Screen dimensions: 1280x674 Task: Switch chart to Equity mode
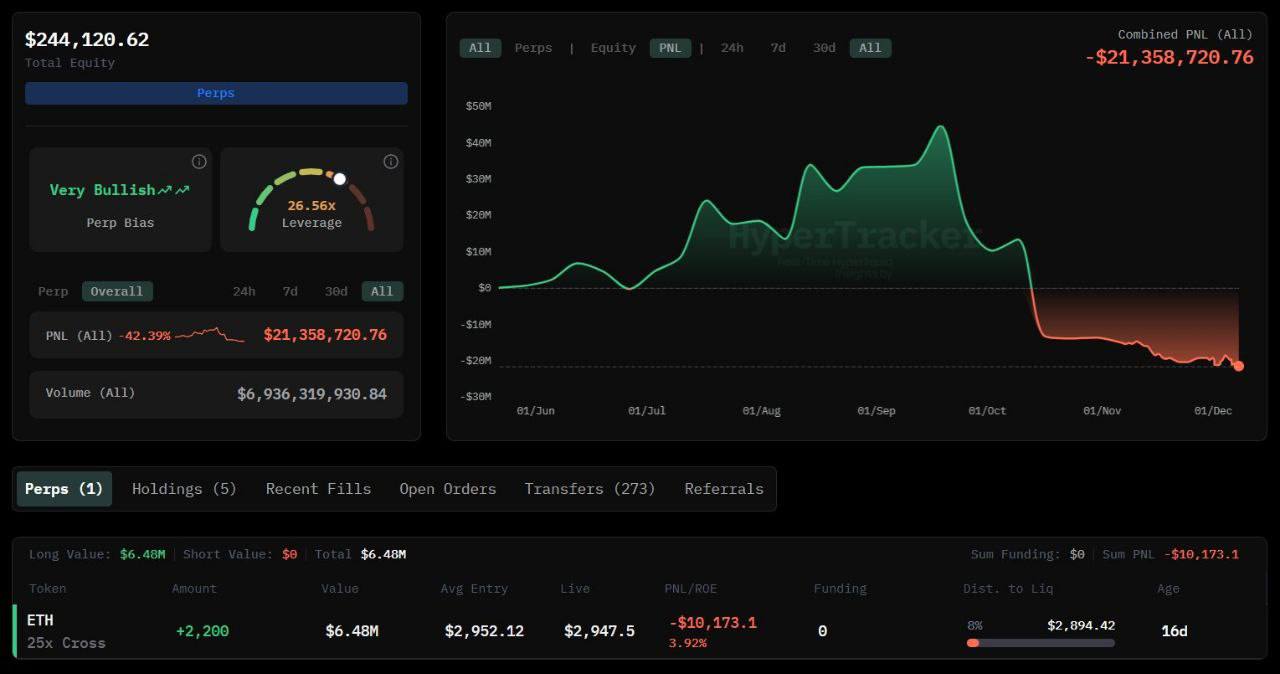pos(613,48)
